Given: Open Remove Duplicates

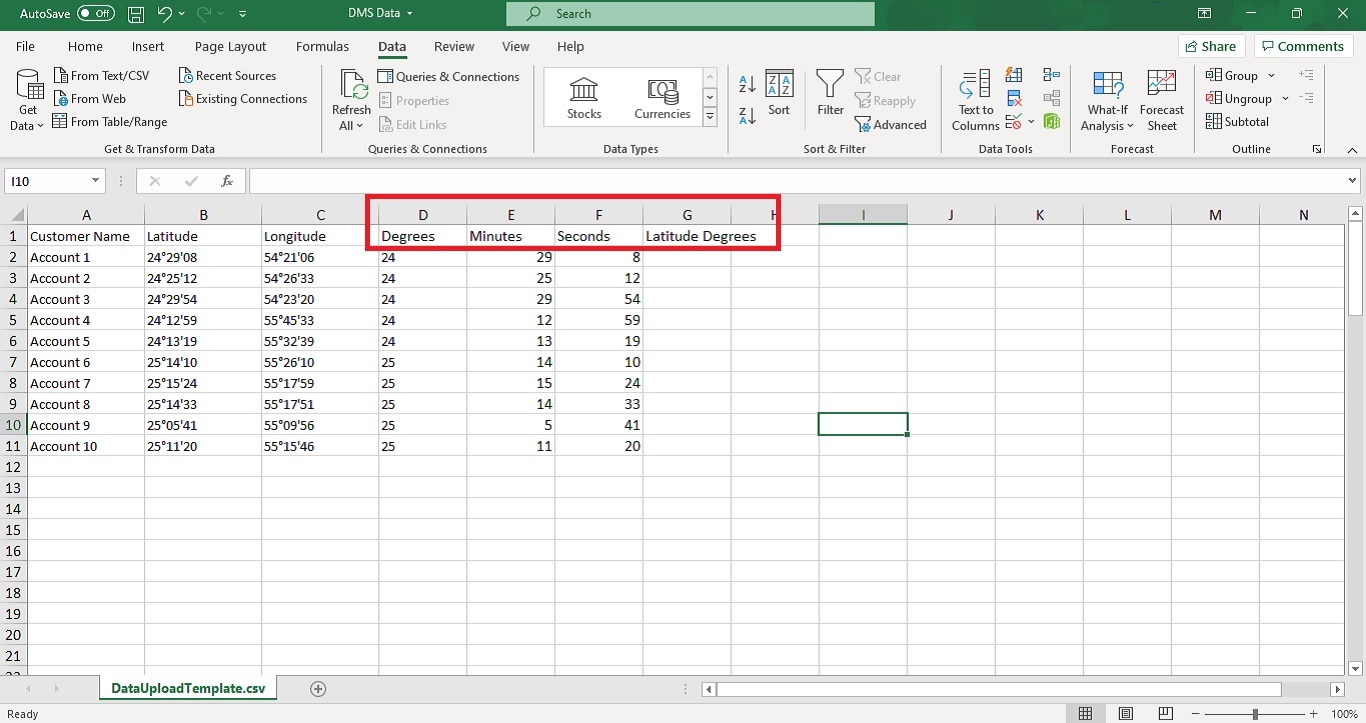Looking at the screenshot, I should pos(1014,98).
